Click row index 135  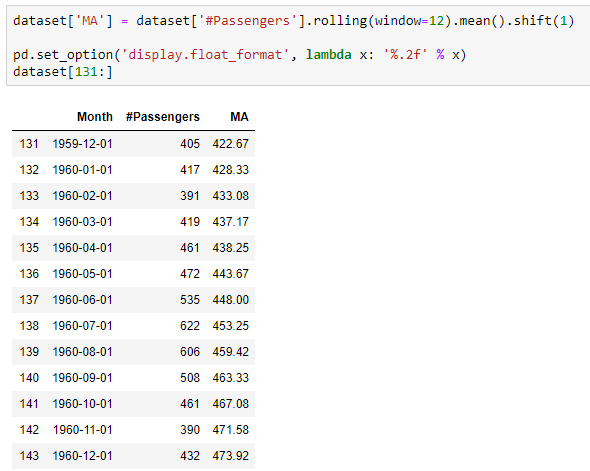pyautogui.click(x=29, y=248)
